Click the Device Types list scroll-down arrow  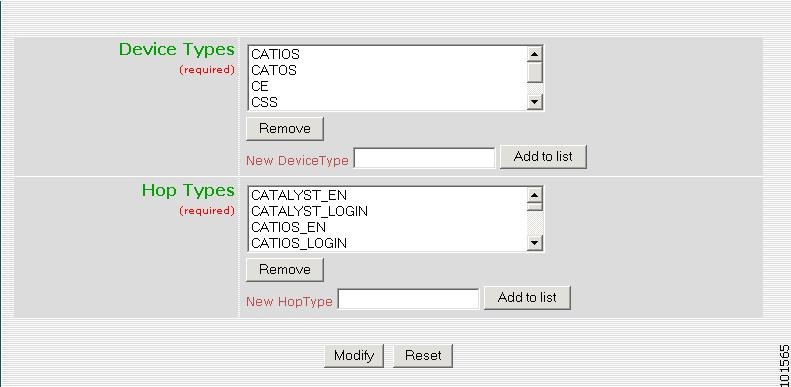(534, 102)
